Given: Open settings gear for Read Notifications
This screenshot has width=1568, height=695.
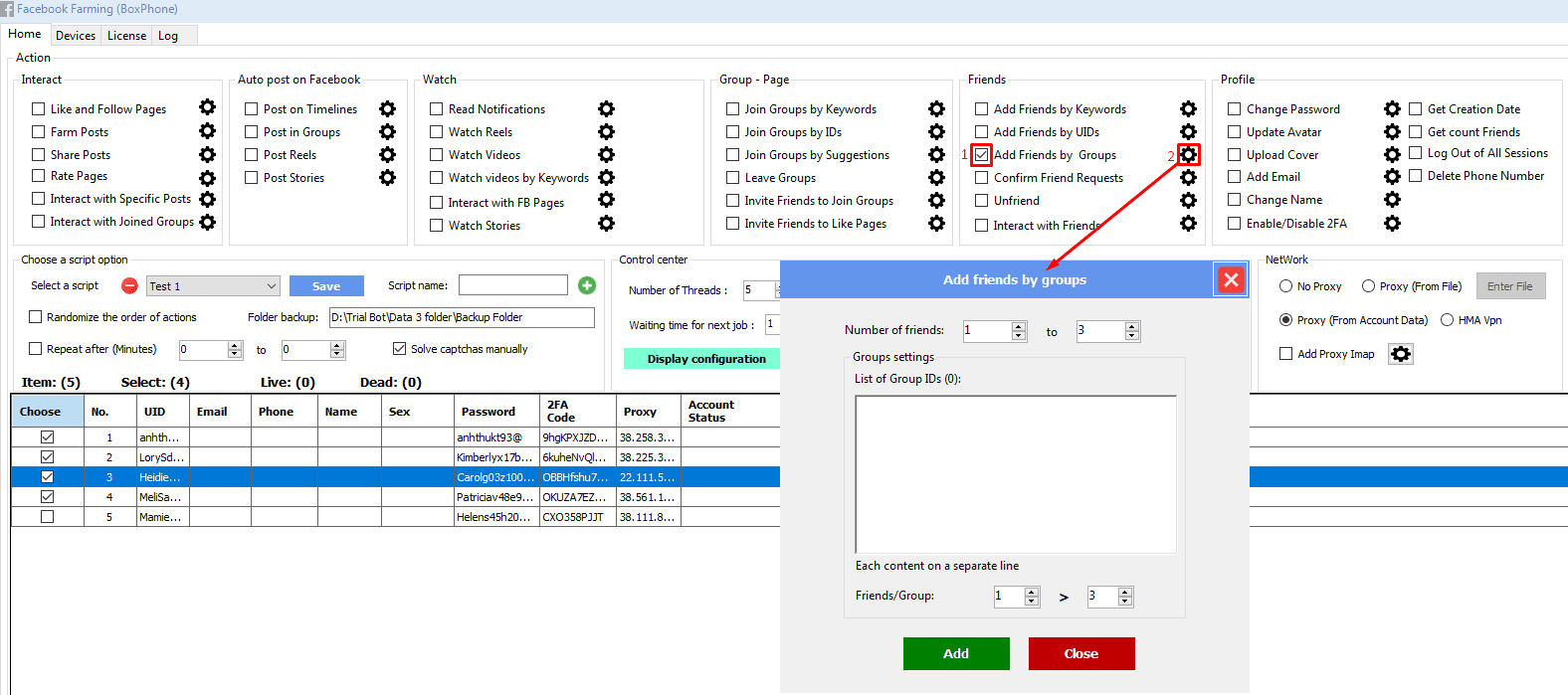Looking at the screenshot, I should point(606,108).
